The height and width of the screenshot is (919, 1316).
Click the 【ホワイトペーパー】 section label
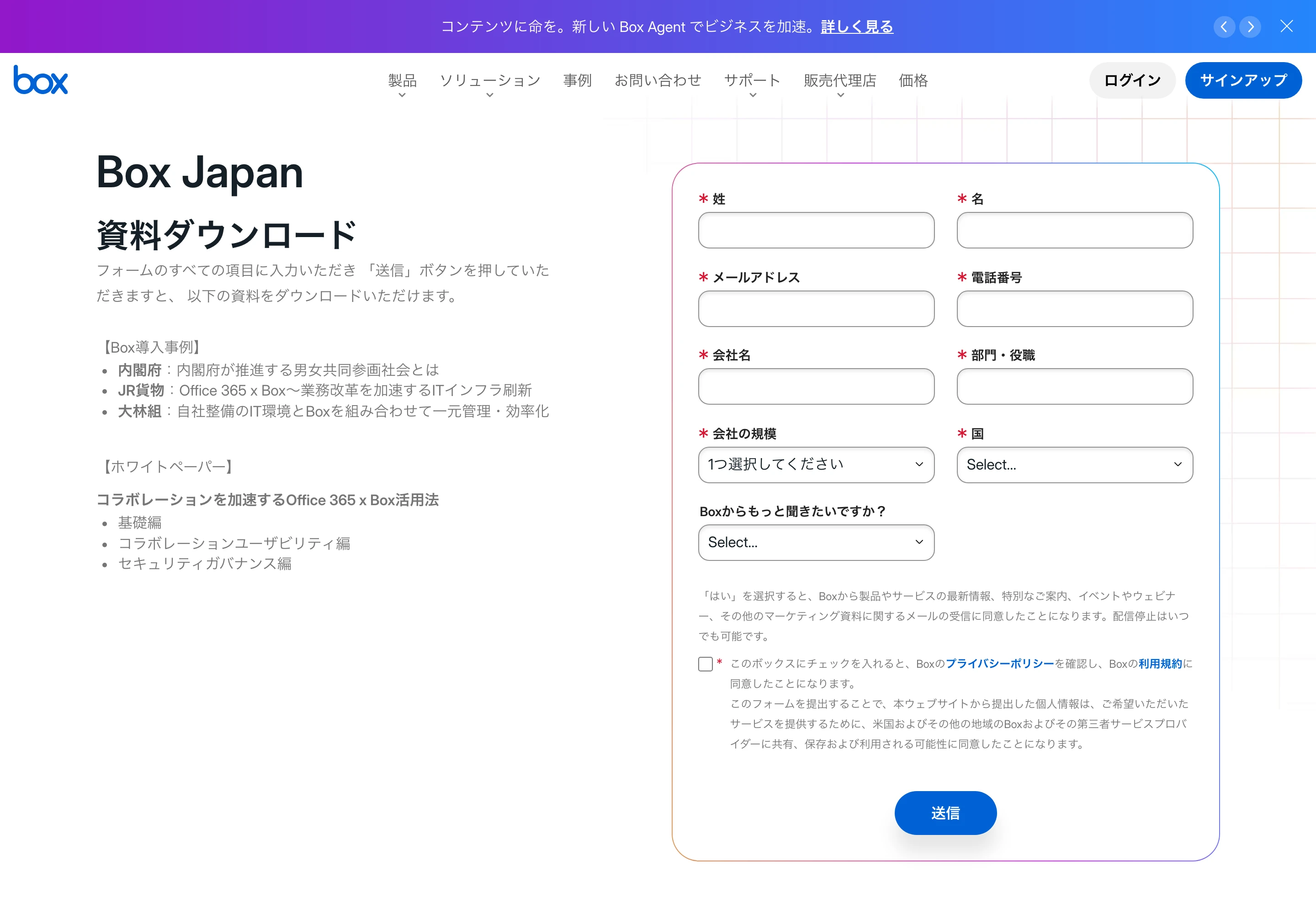tap(168, 467)
